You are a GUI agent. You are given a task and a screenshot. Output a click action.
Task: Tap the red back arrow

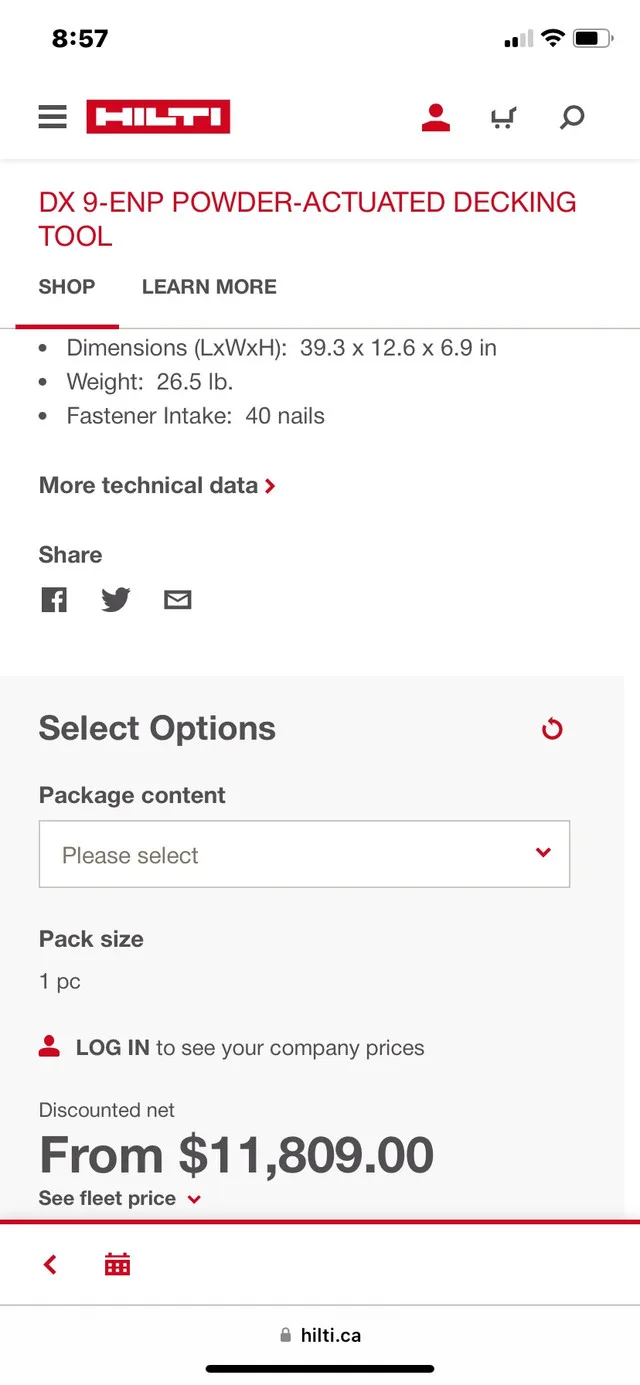pyautogui.click(x=50, y=1265)
